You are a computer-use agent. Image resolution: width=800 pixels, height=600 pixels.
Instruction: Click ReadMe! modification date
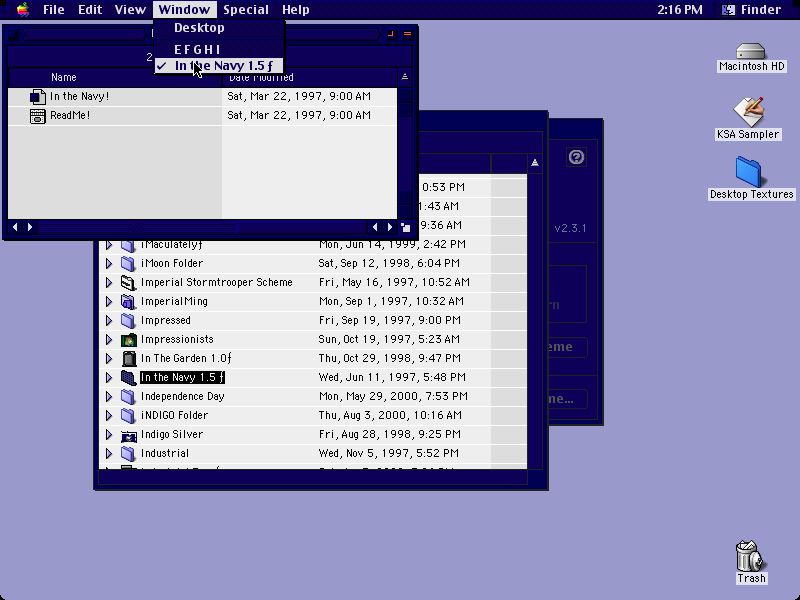click(299, 115)
